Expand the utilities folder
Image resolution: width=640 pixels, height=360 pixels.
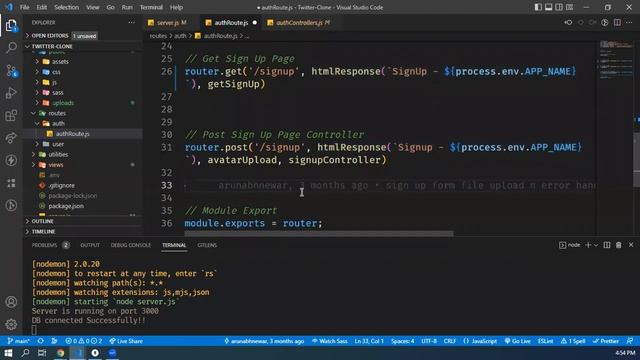click(58, 154)
